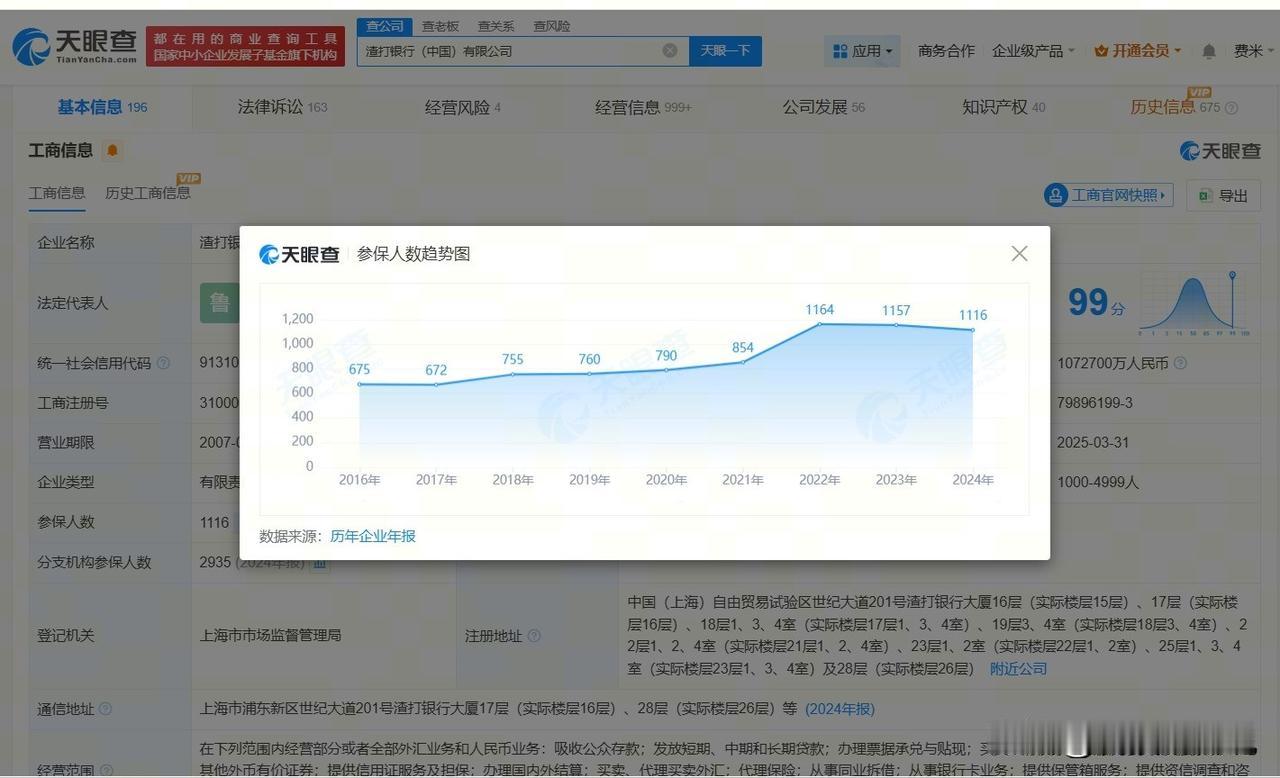Switch to the 法律诉讼 tab
The image size is (1280, 778).
pos(282,107)
